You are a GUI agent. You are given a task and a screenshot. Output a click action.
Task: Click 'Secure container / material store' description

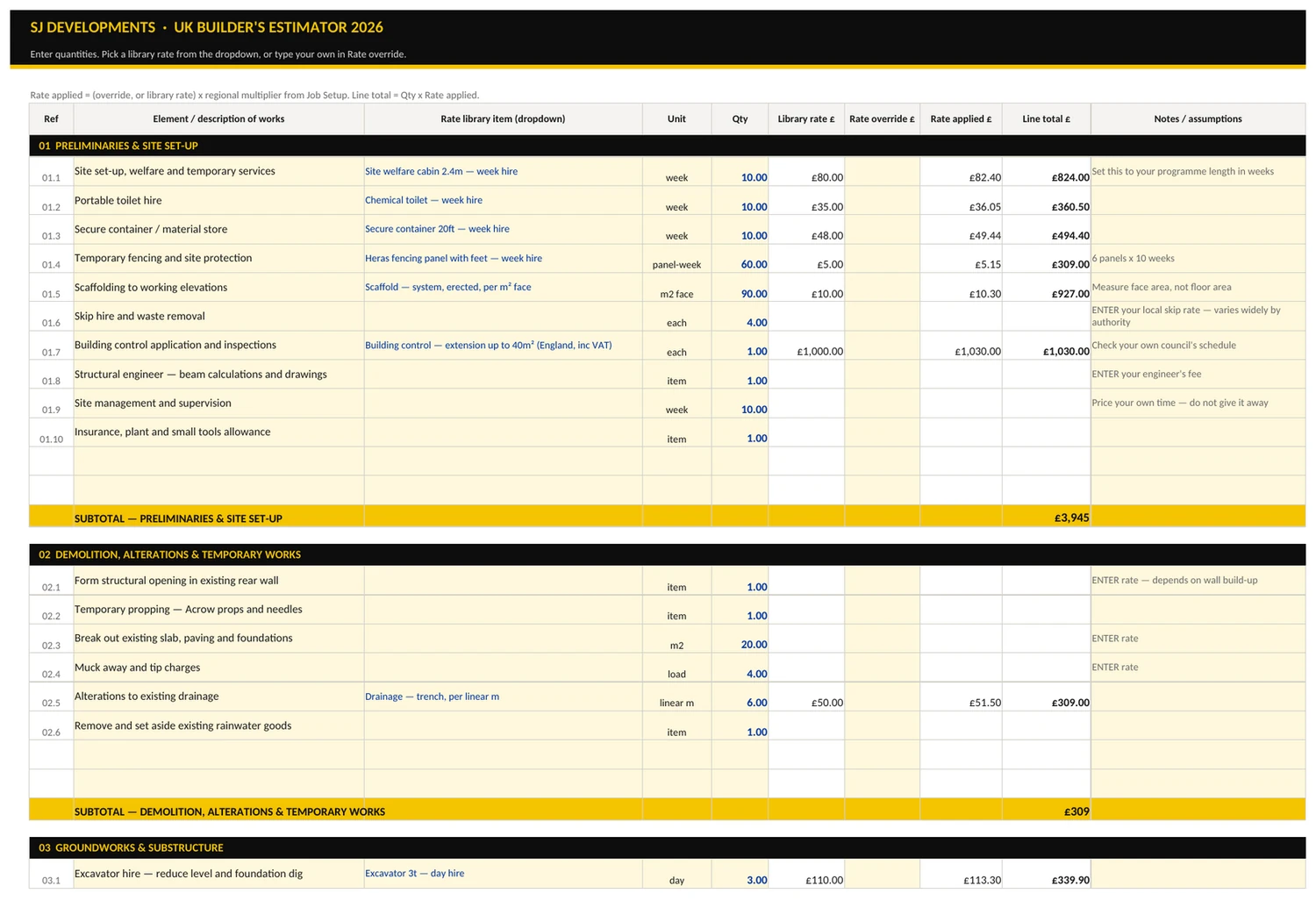(x=218, y=230)
